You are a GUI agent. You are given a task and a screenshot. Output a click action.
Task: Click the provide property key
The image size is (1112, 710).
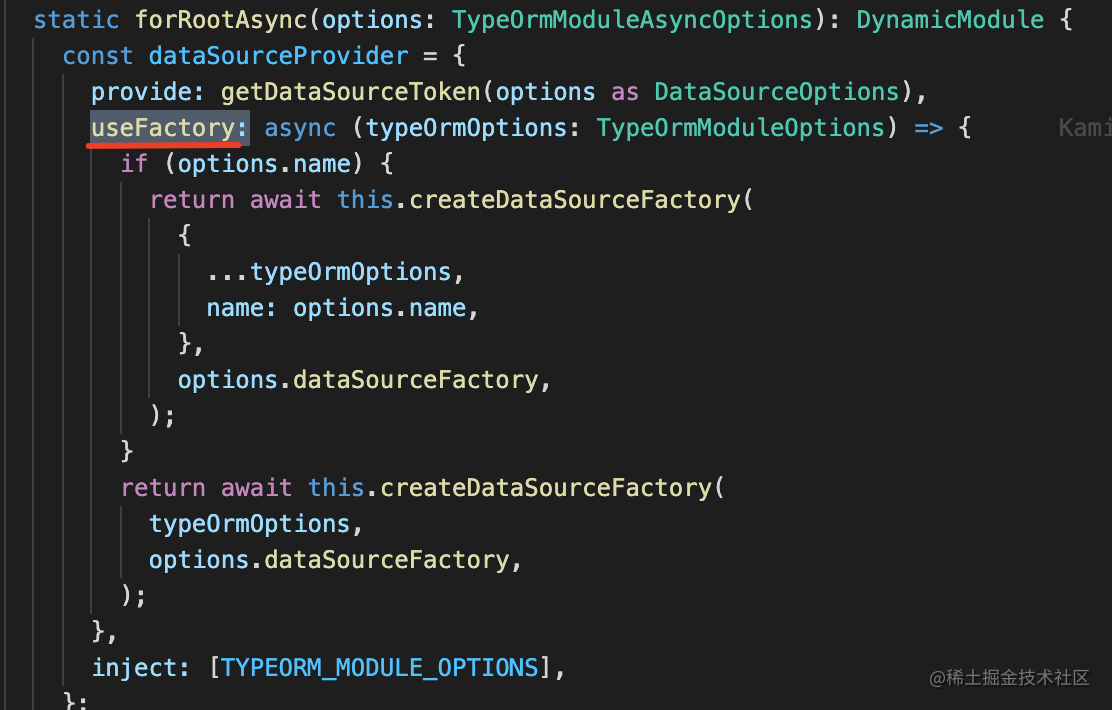point(142,92)
